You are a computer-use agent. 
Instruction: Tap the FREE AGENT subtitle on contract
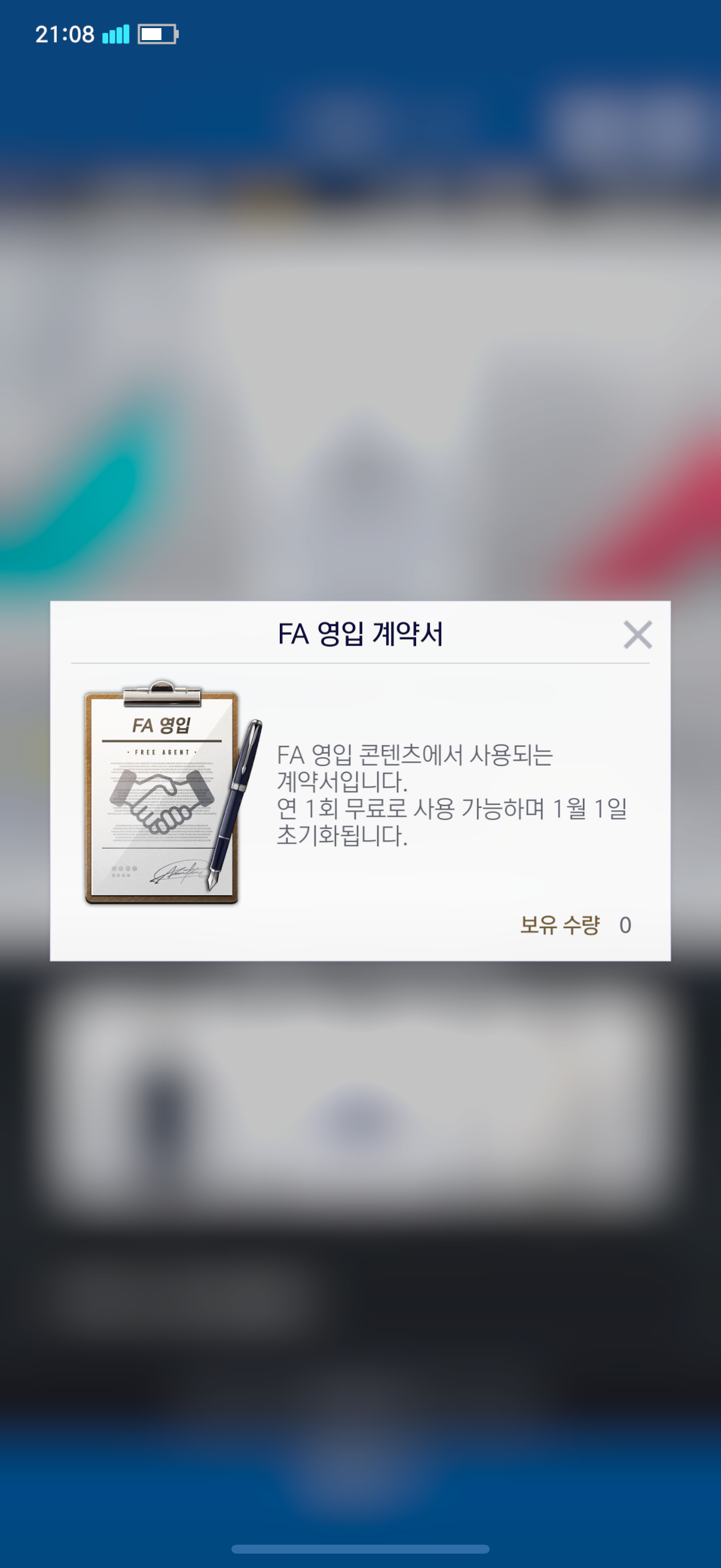click(x=162, y=752)
